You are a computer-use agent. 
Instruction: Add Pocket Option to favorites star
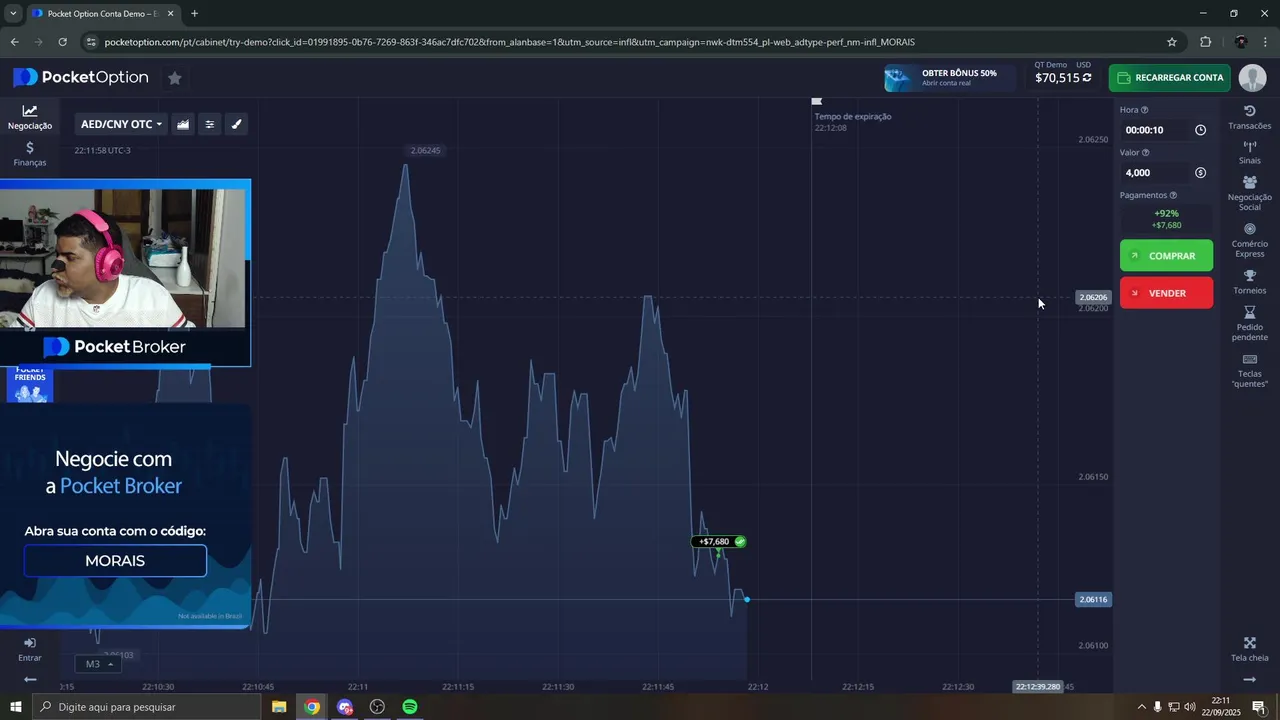175,78
